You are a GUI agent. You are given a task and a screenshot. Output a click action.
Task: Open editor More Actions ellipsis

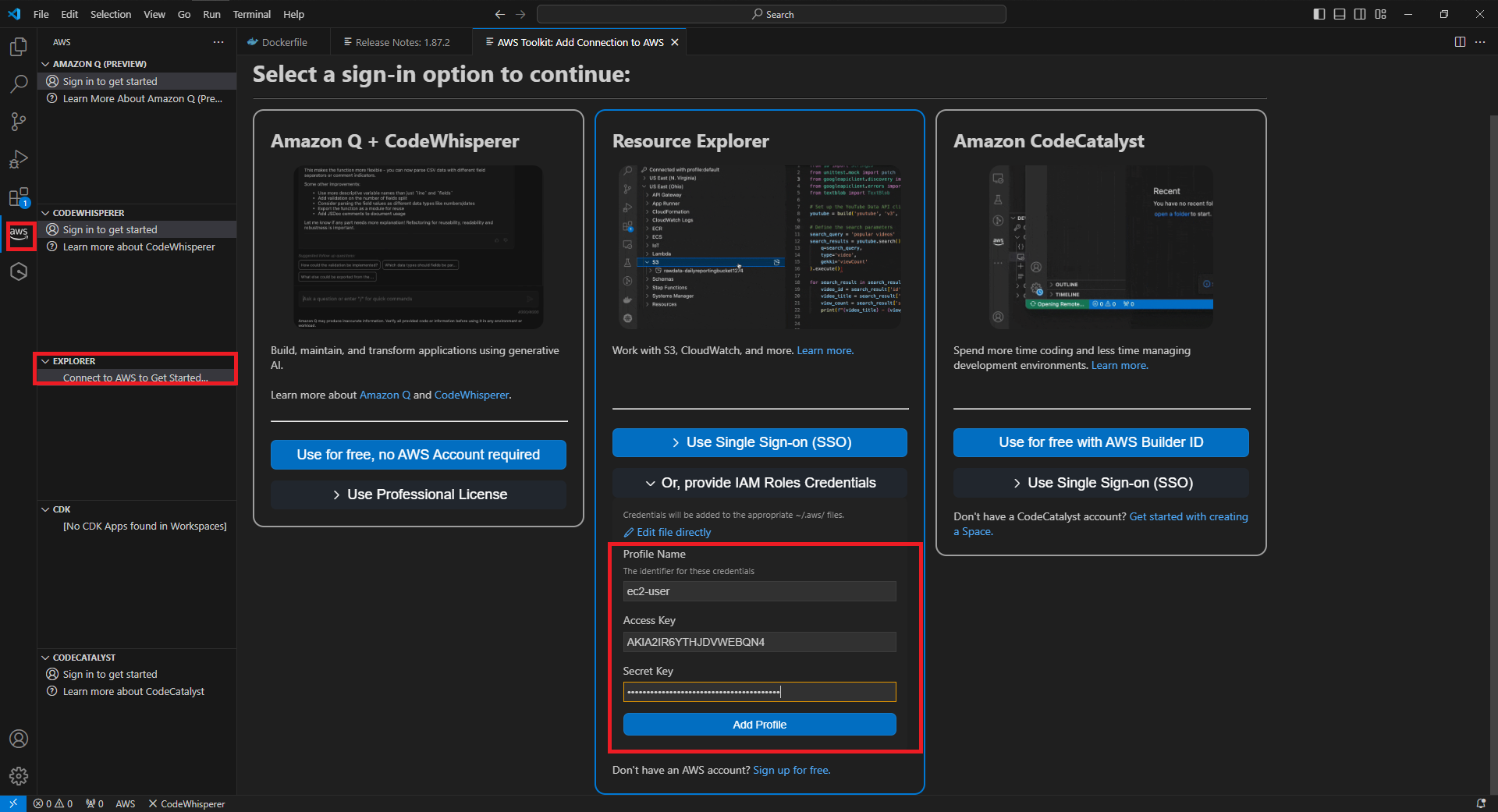point(1480,42)
